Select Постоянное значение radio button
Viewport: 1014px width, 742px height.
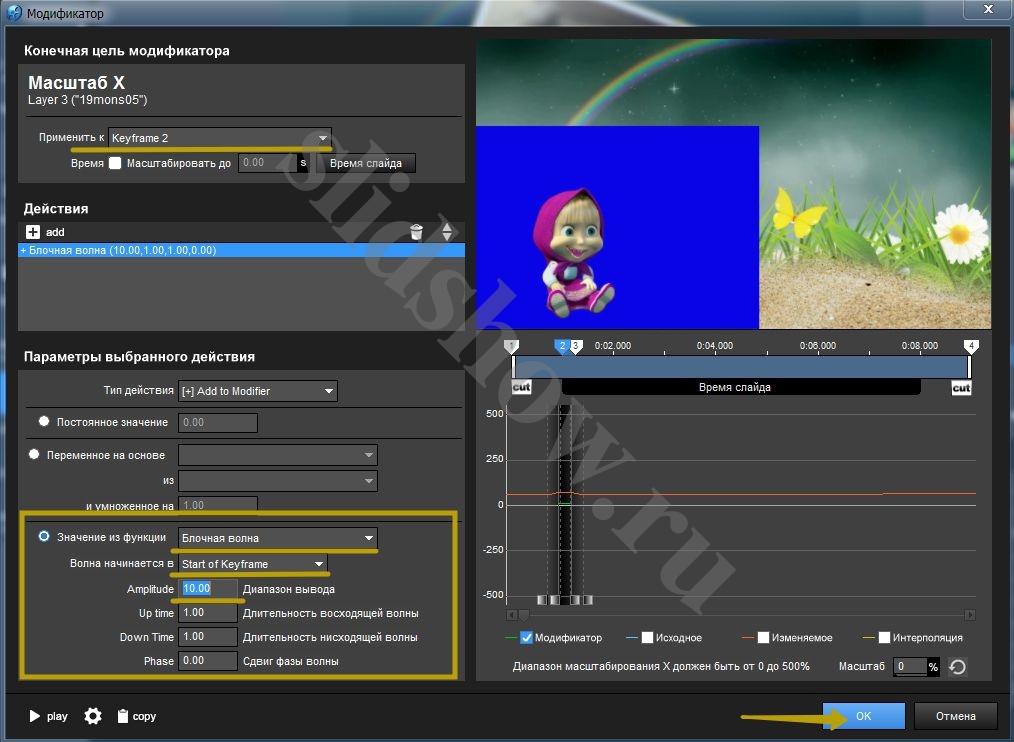44,421
